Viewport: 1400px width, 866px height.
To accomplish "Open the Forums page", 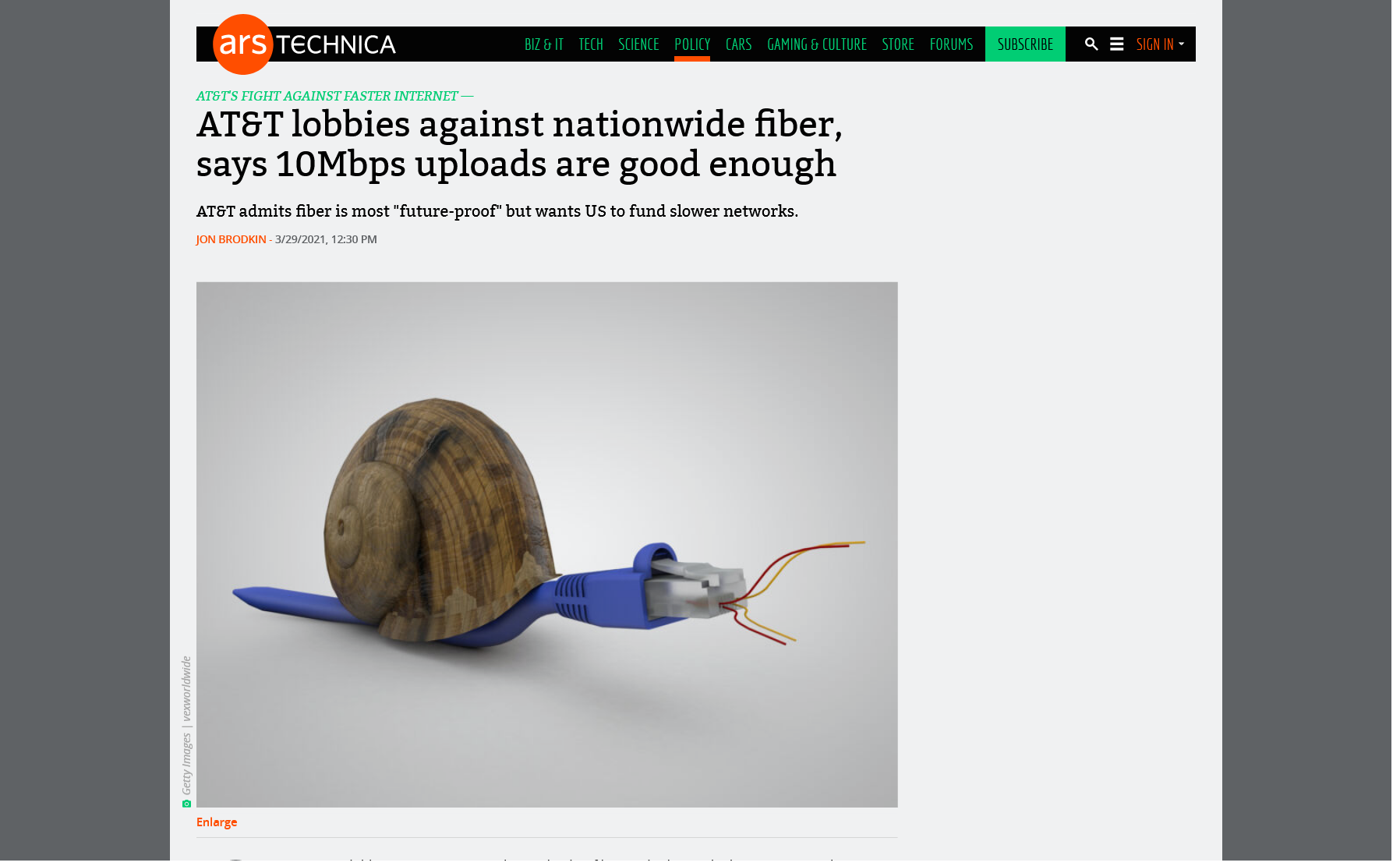I will (x=951, y=44).
